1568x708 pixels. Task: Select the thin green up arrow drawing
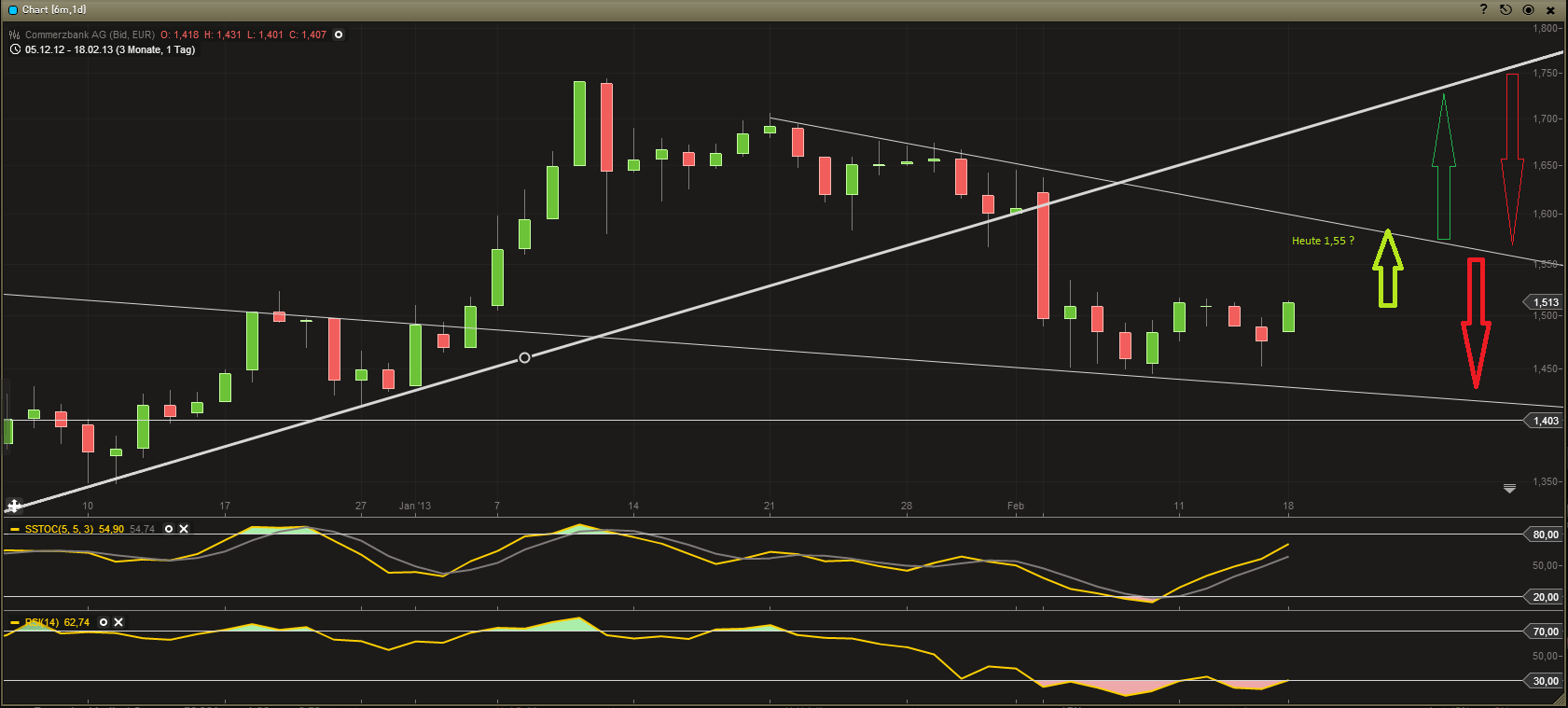point(1444,166)
